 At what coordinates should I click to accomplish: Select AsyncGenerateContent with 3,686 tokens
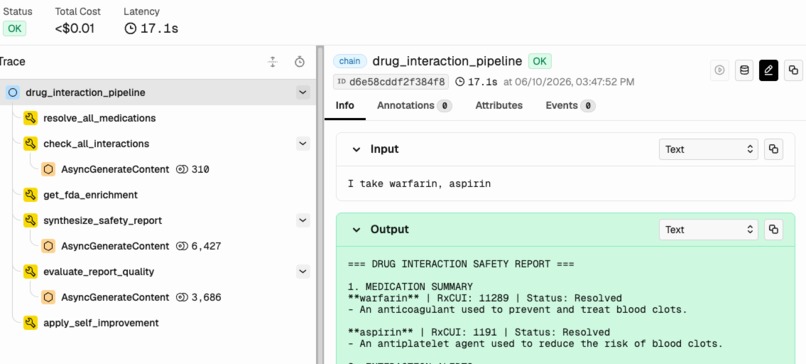(x=115, y=297)
